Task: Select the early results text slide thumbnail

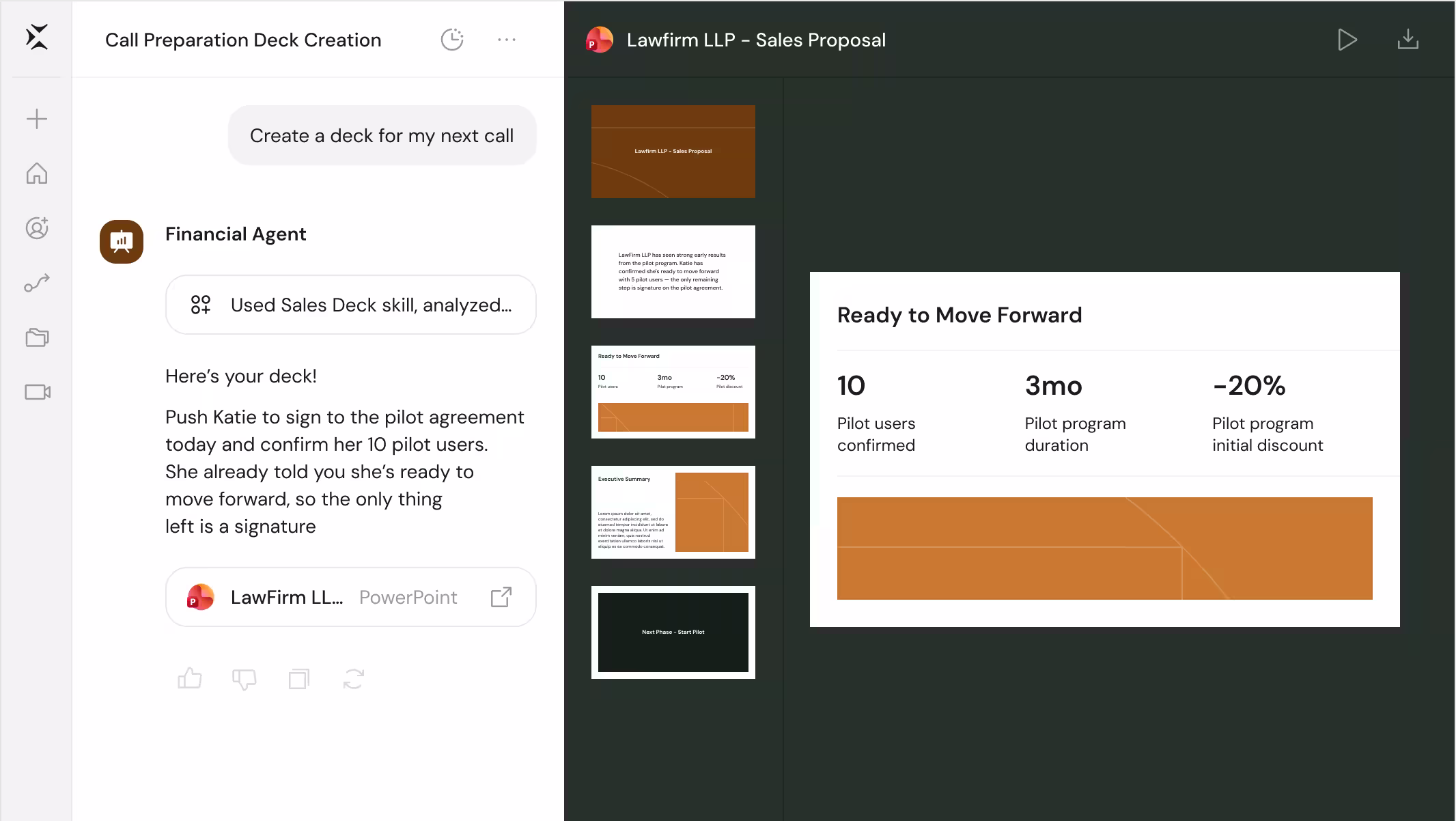Action: coord(673,272)
